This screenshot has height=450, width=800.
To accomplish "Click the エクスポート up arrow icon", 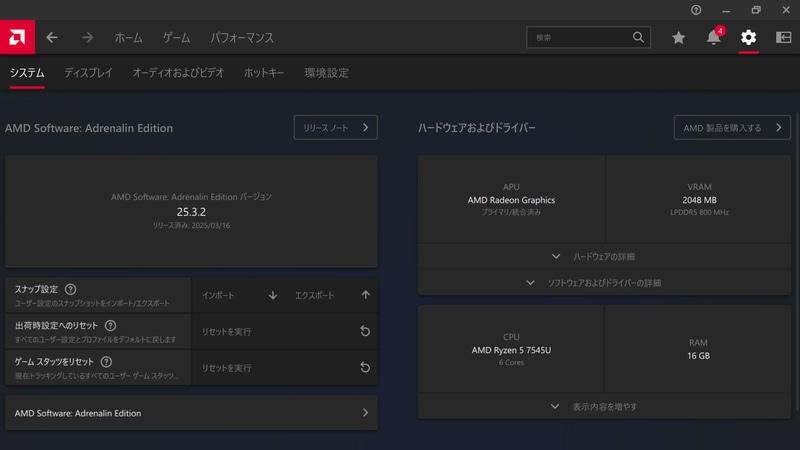I will (365, 295).
